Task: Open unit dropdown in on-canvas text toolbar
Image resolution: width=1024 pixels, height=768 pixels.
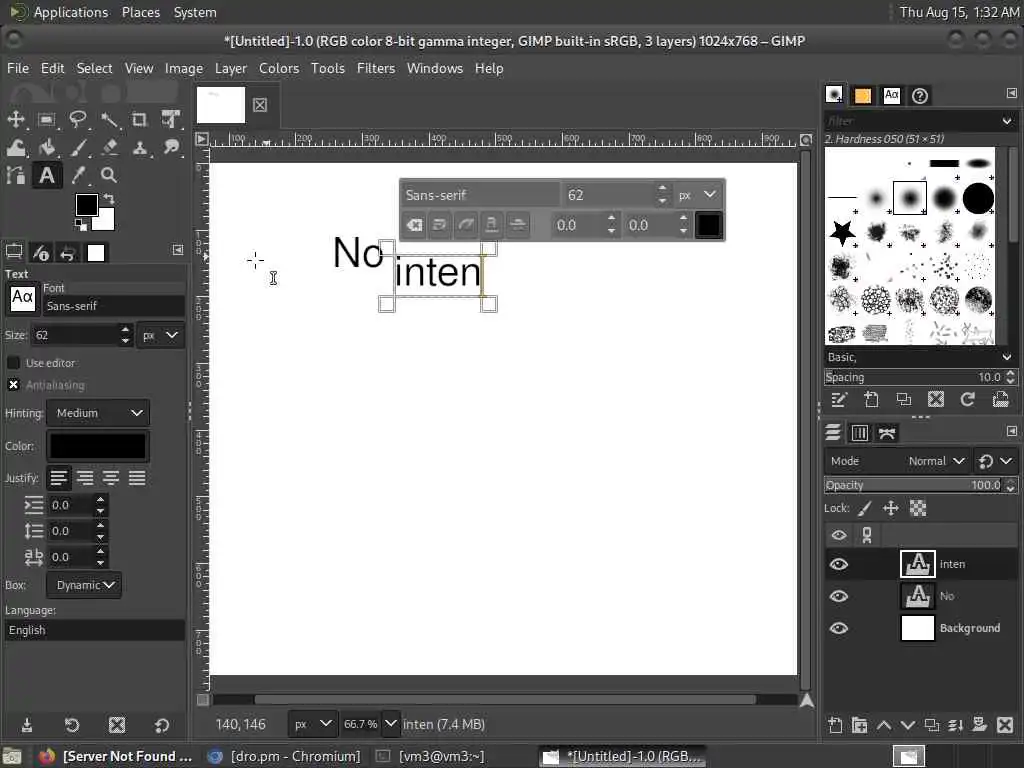Action: click(697, 195)
